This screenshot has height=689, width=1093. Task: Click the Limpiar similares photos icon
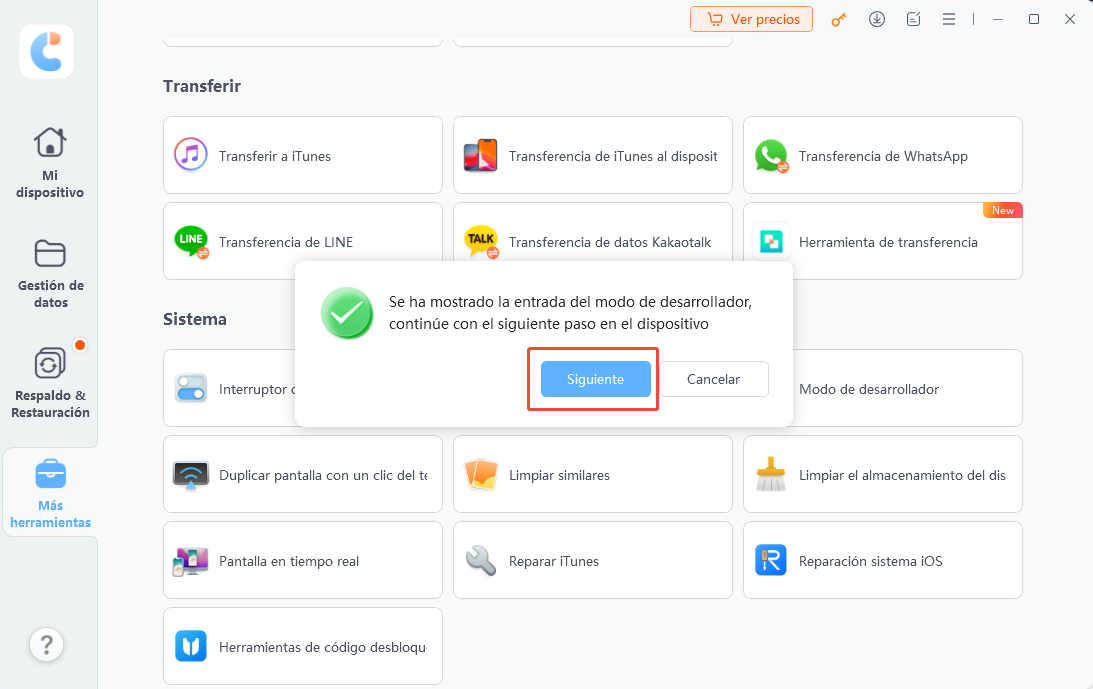481,474
